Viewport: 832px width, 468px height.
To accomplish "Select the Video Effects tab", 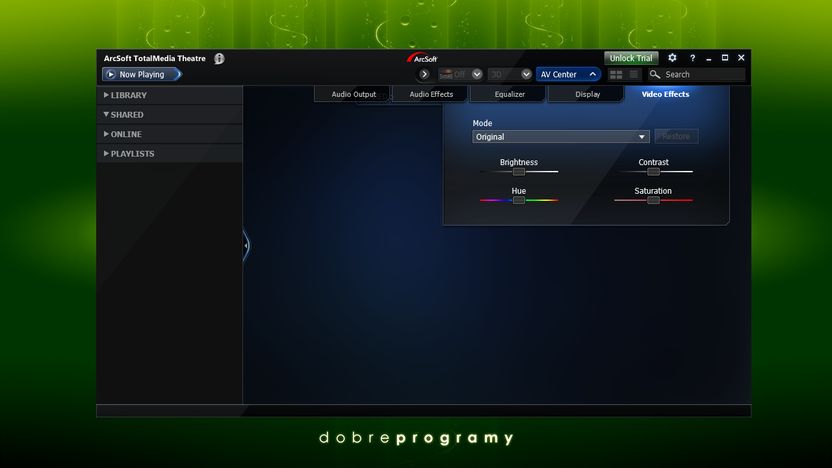I will pyautogui.click(x=665, y=94).
